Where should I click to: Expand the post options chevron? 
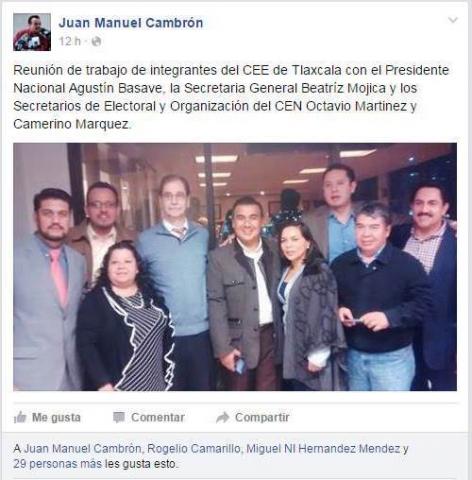(453, 20)
